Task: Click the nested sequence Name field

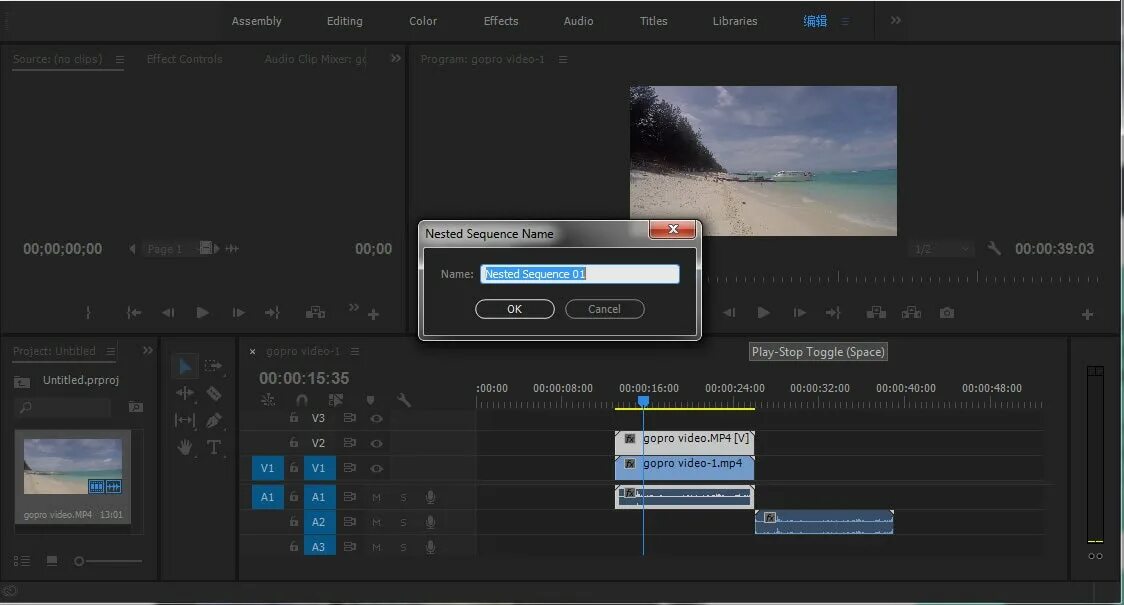Action: (580, 274)
